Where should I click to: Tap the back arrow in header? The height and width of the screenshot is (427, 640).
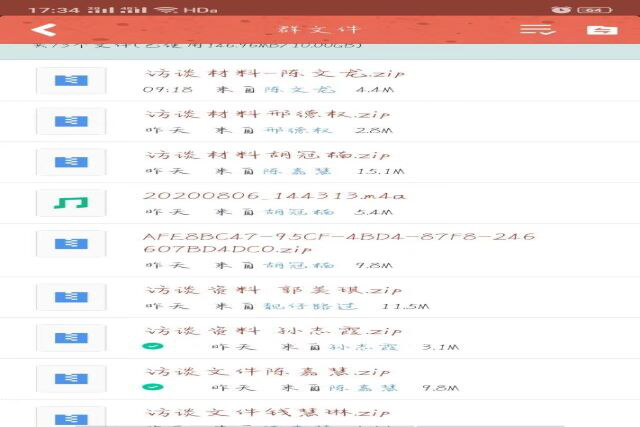(x=44, y=30)
